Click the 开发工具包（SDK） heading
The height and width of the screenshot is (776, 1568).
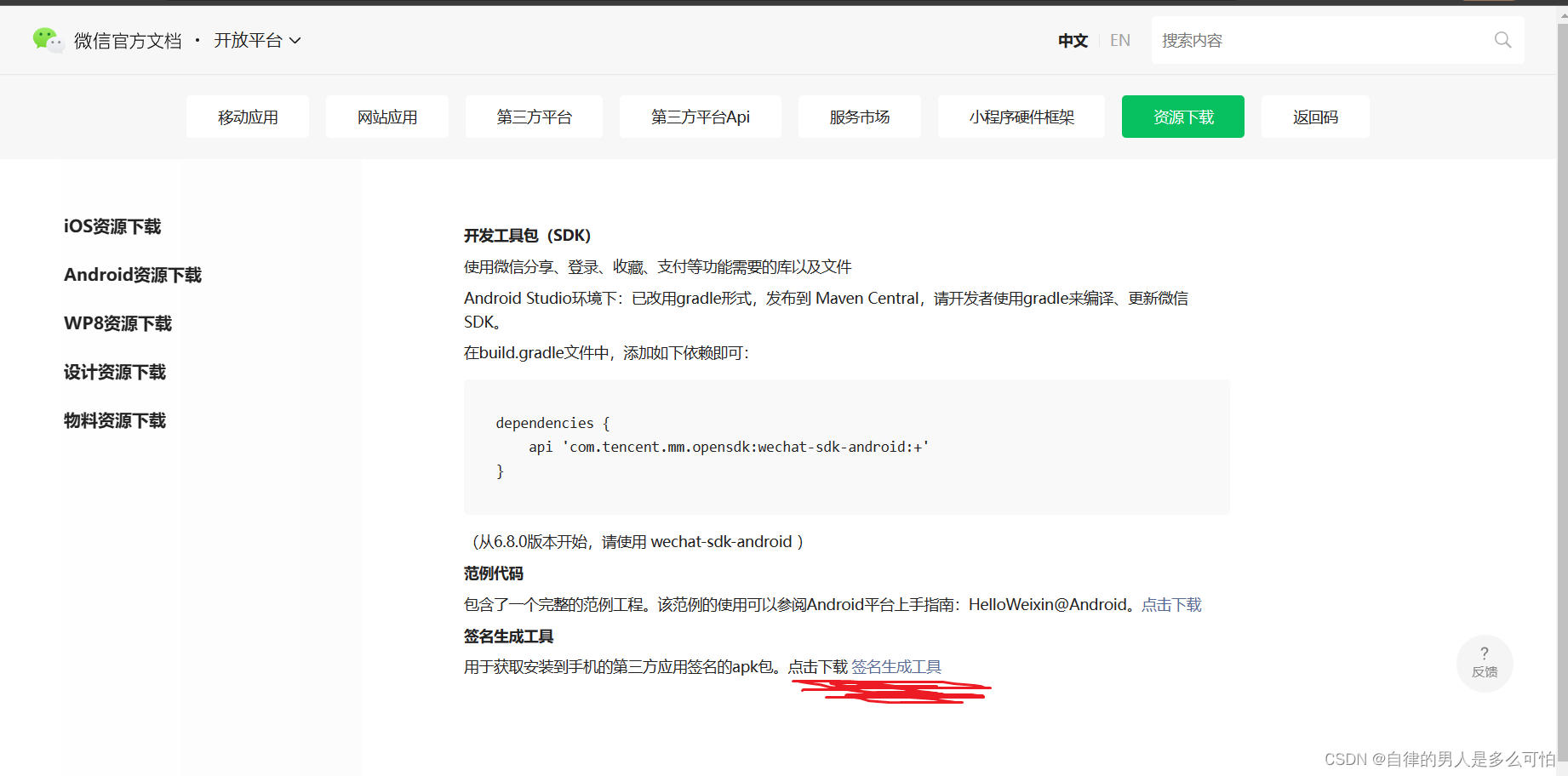tap(527, 235)
